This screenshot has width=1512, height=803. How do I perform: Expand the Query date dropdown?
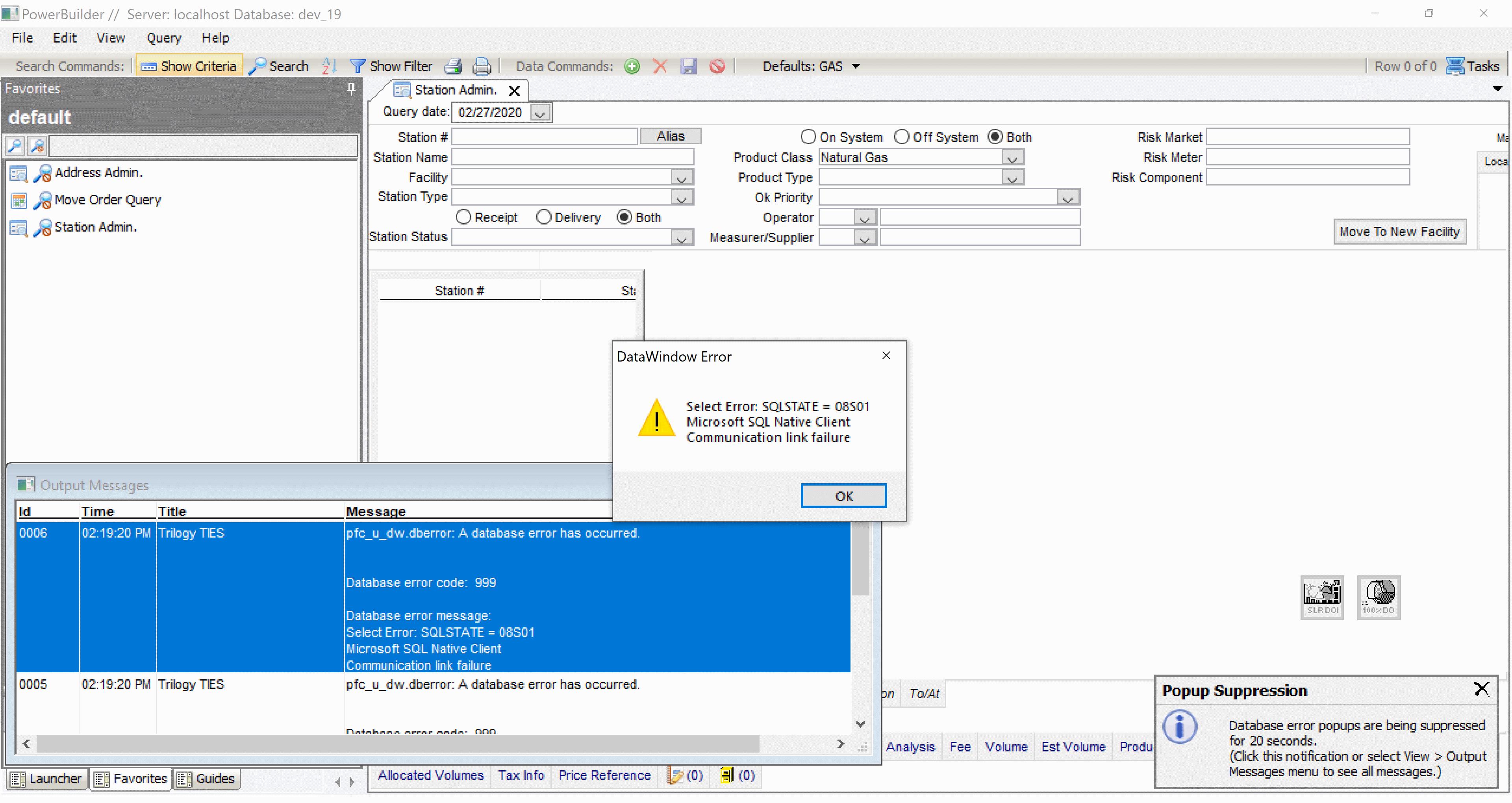click(x=540, y=113)
